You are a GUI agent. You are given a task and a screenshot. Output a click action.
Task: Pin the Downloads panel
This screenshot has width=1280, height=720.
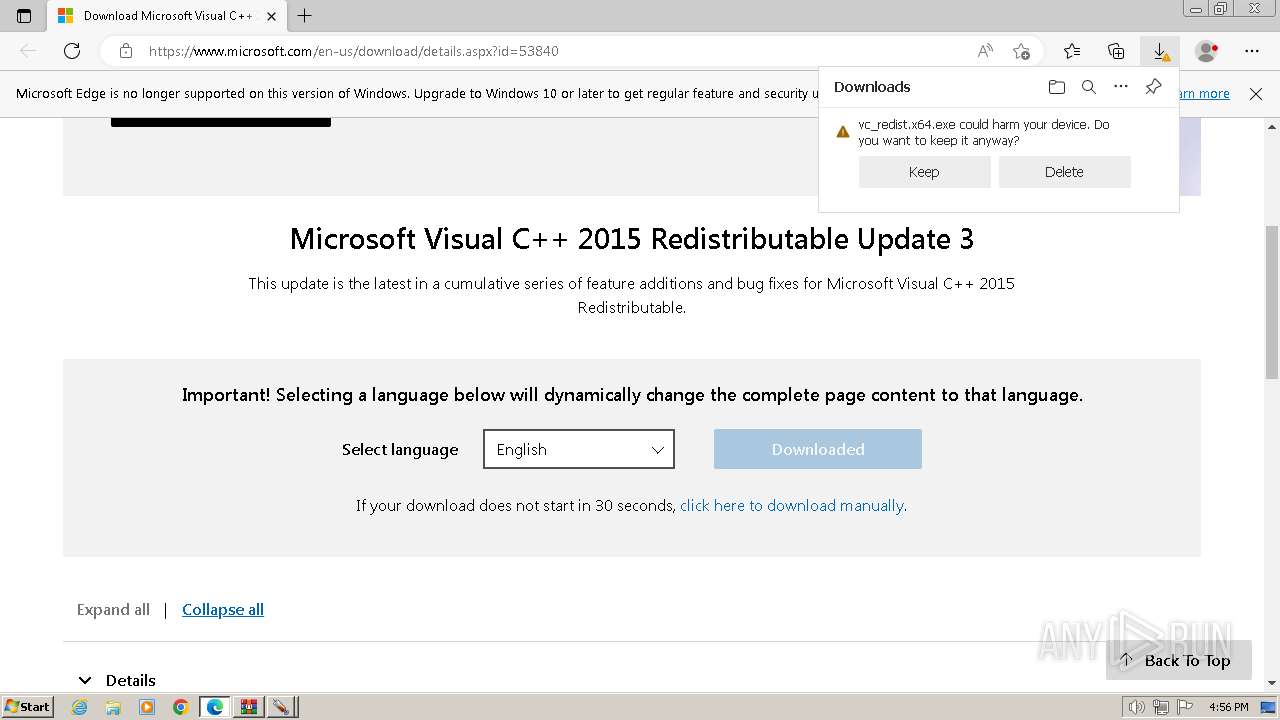[x=1153, y=87]
